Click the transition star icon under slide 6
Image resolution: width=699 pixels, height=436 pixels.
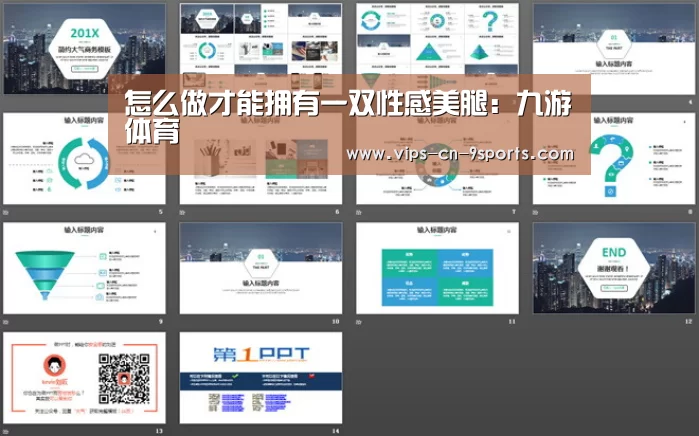[x=182, y=212]
